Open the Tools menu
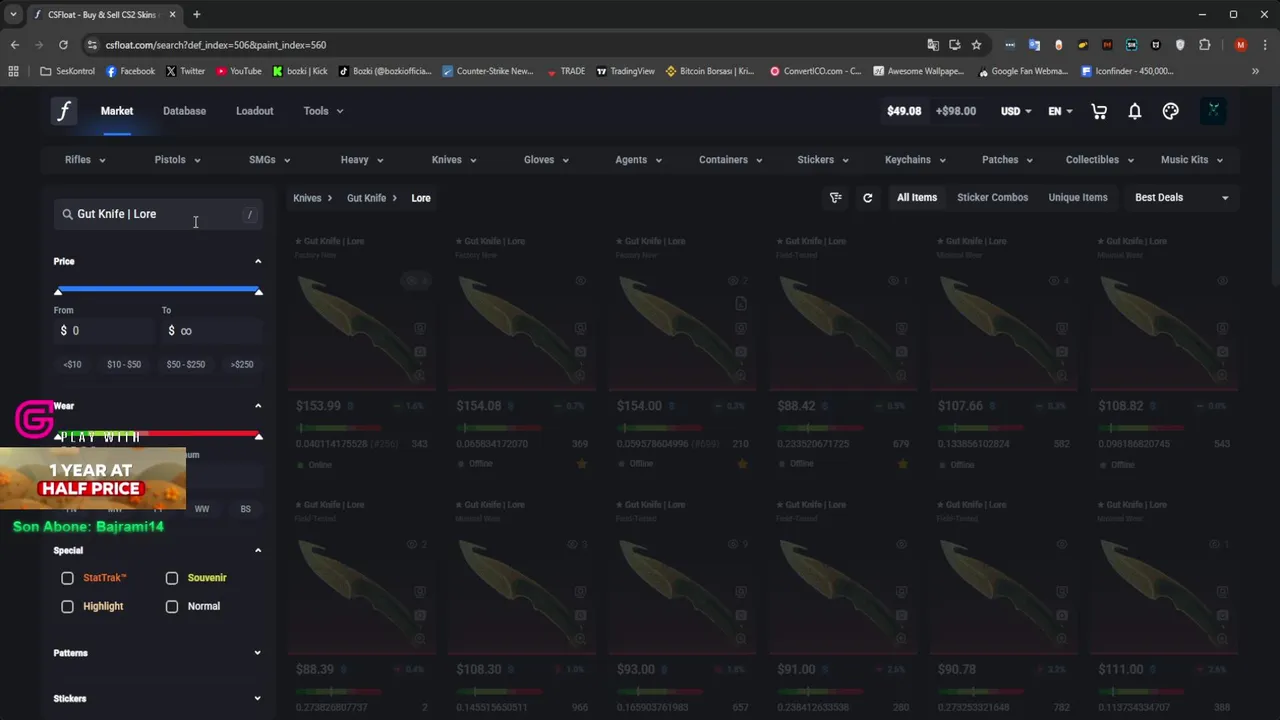The height and width of the screenshot is (720, 1280). click(x=323, y=111)
